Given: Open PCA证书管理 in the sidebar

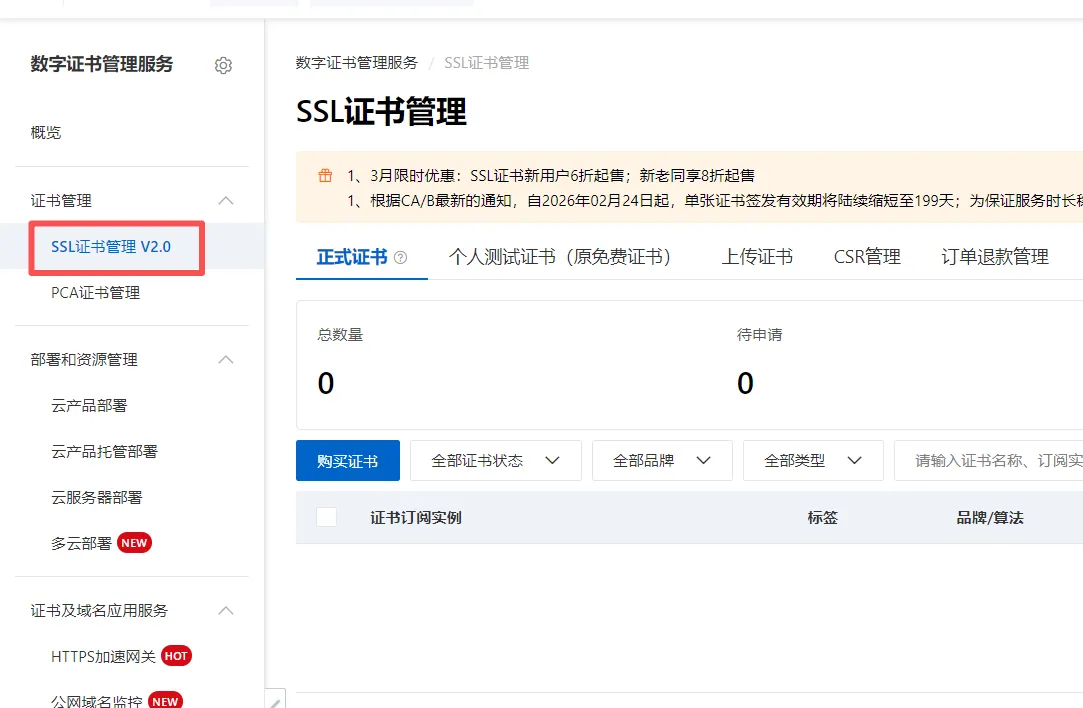Looking at the screenshot, I should (x=95, y=293).
